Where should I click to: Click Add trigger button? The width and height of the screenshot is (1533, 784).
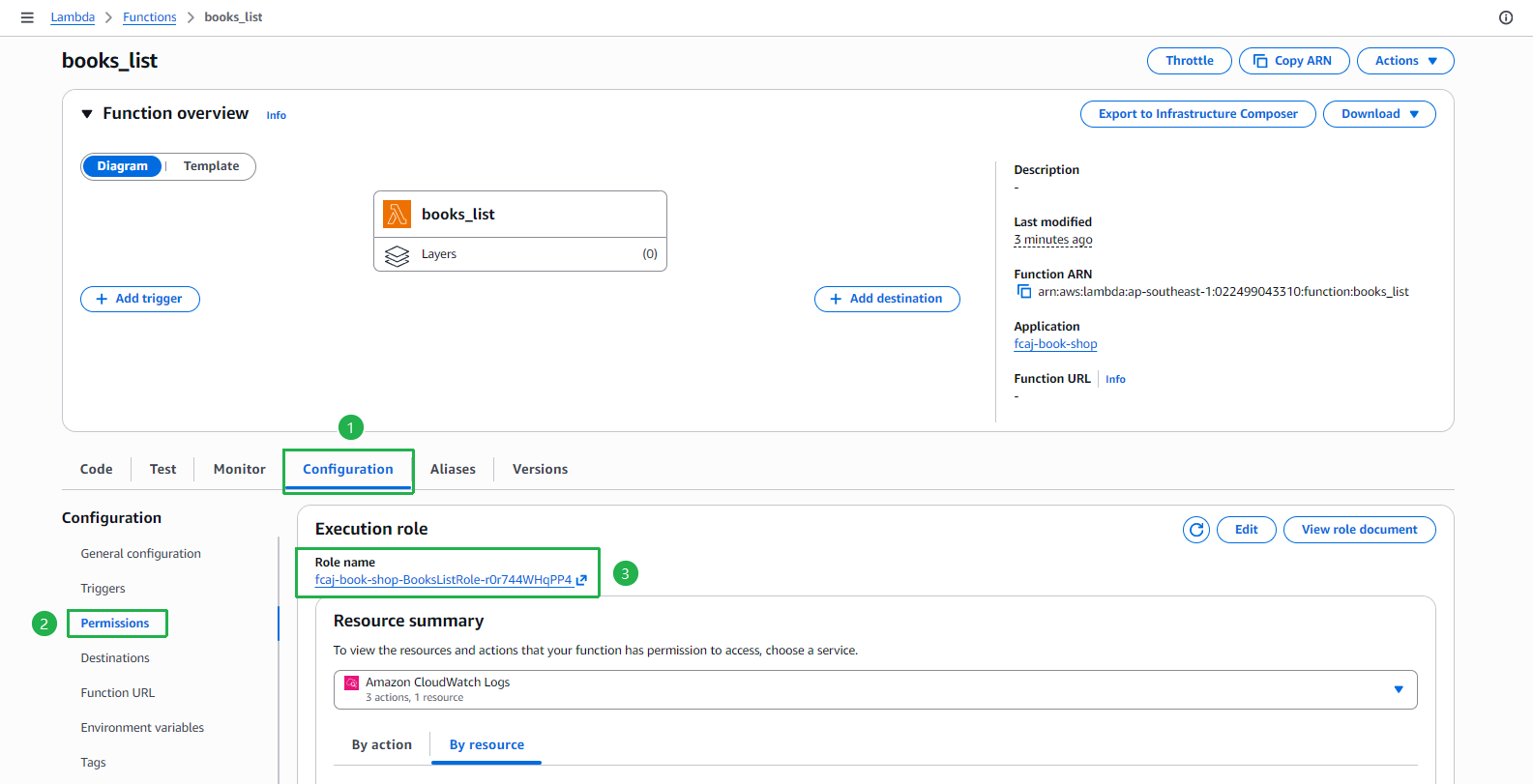click(x=140, y=299)
